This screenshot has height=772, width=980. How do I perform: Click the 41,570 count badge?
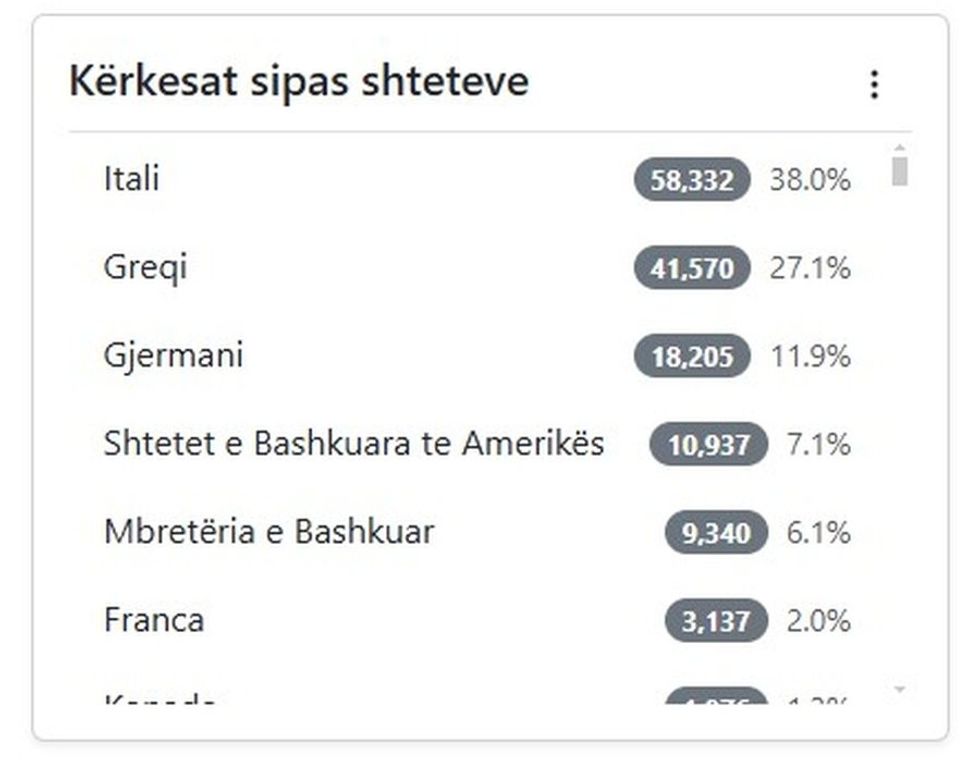[692, 268]
